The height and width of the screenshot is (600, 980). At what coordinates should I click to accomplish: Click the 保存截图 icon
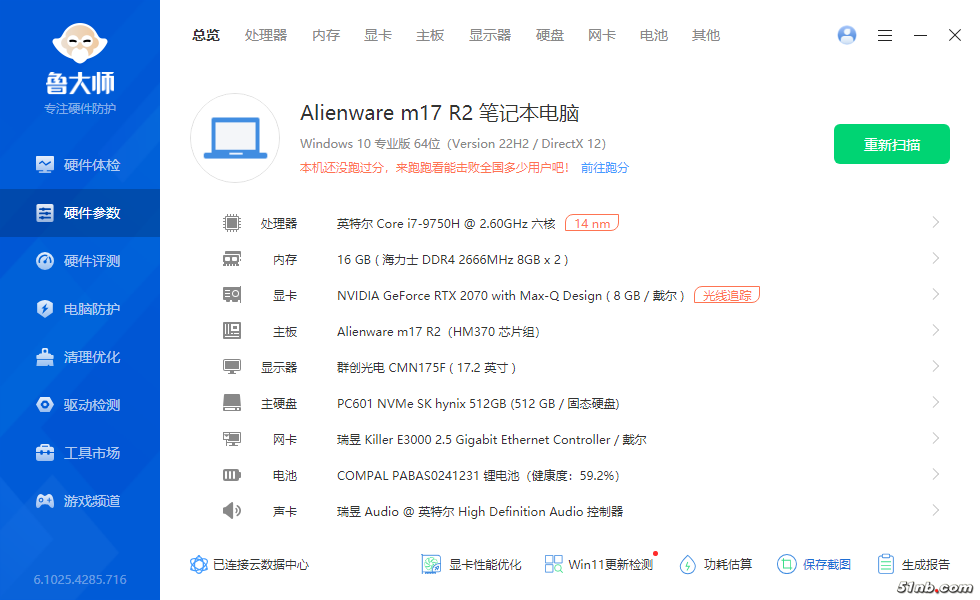tap(787, 564)
